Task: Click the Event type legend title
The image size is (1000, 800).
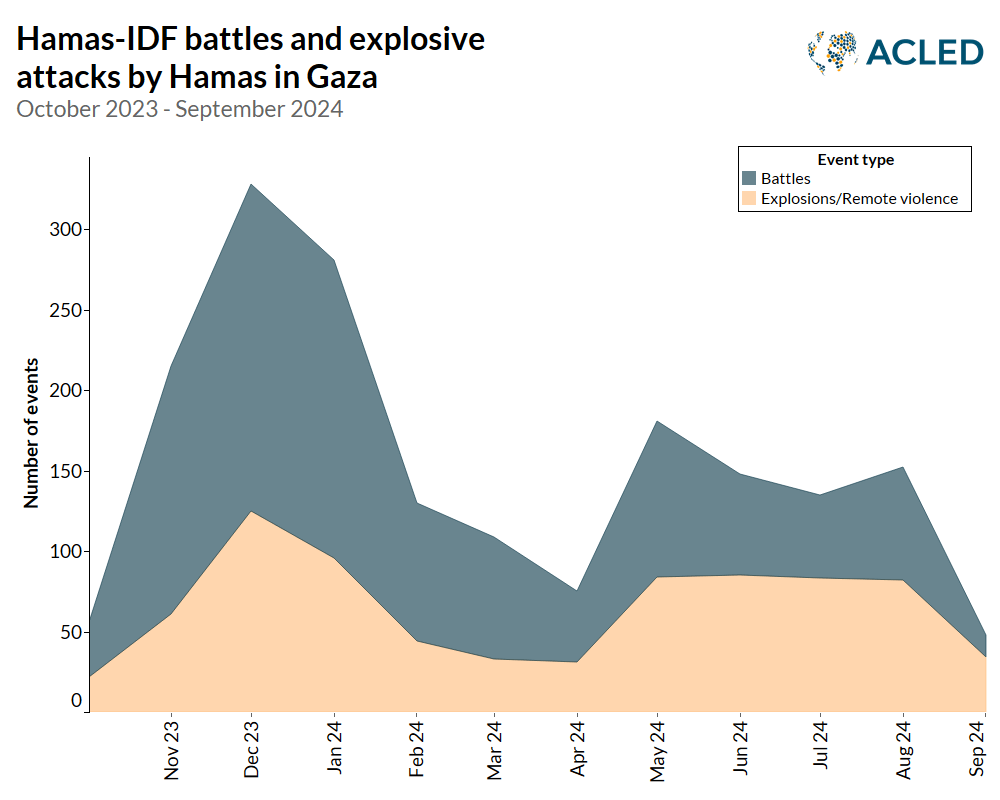Action: pos(855,160)
